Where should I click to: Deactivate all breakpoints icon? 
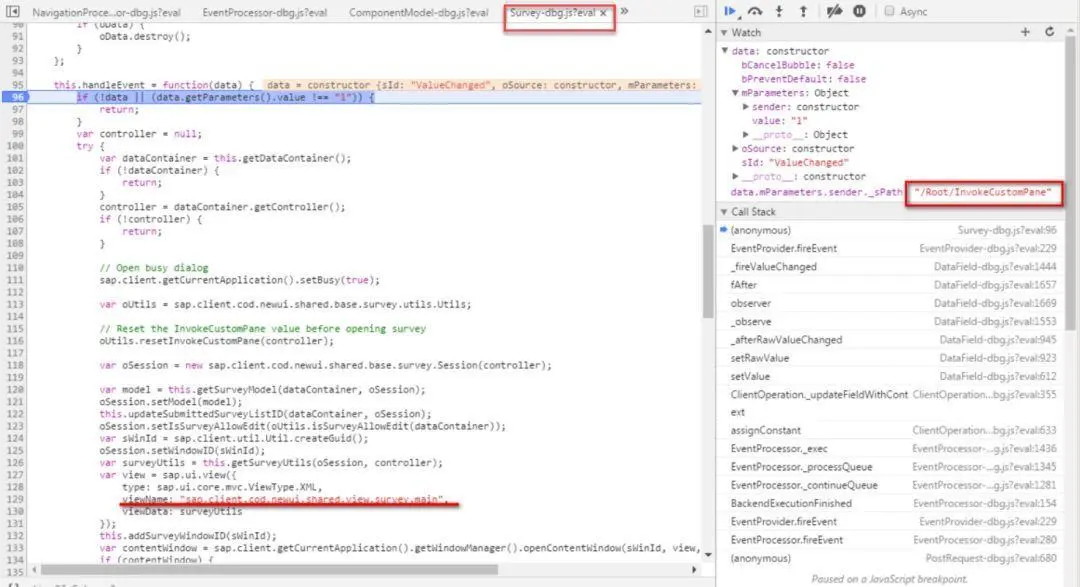tap(834, 11)
